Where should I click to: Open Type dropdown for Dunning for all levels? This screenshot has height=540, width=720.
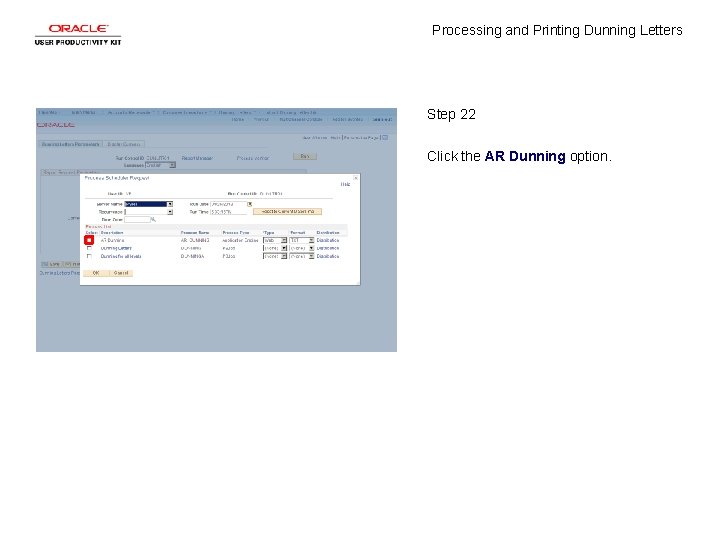point(275,256)
